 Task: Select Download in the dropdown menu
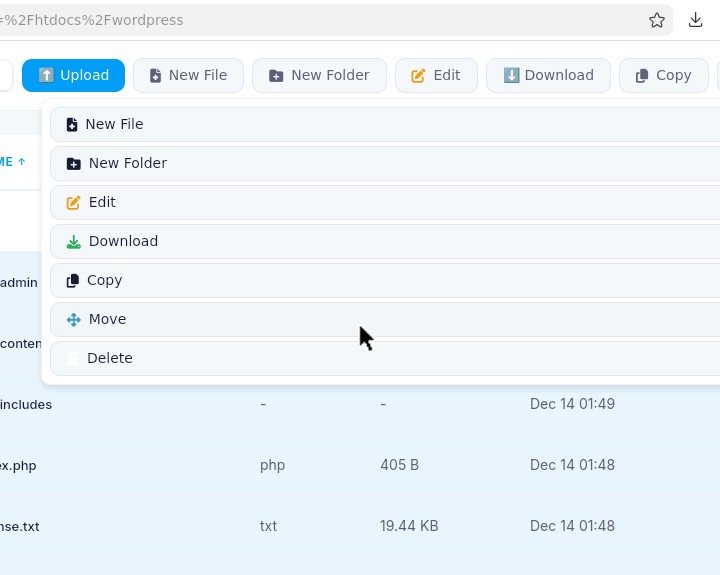(123, 241)
